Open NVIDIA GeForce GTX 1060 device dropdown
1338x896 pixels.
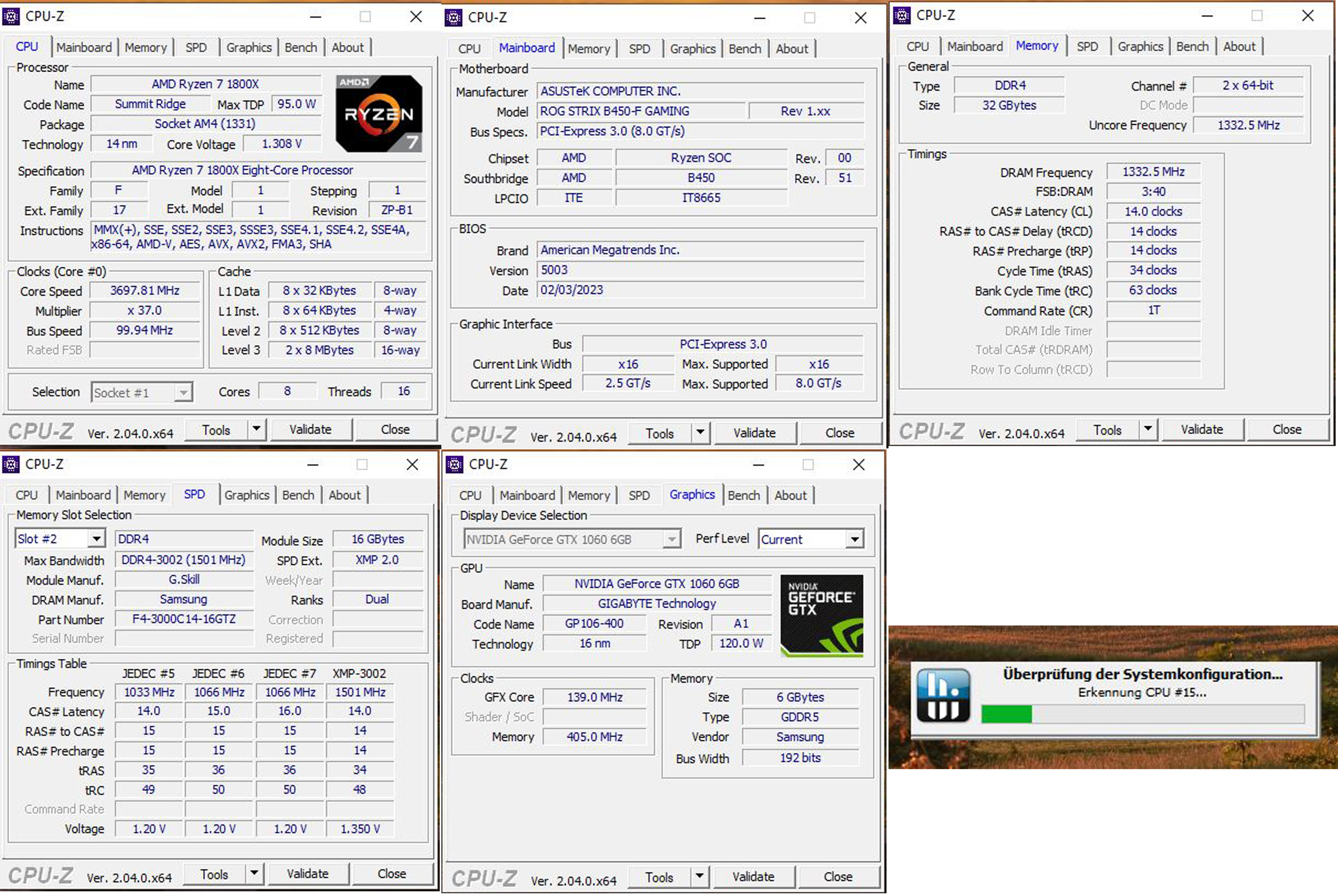point(672,539)
